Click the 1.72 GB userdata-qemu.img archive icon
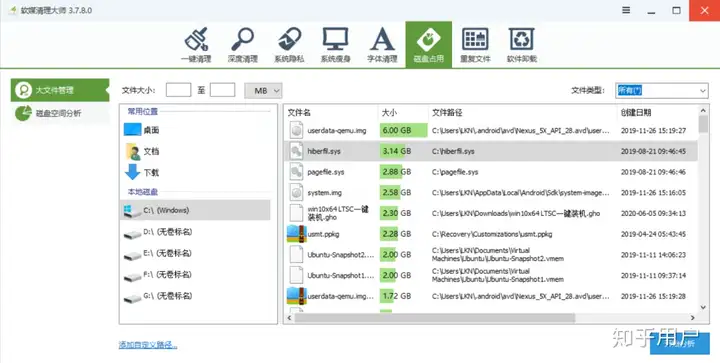The image size is (720, 363). tap(297, 296)
